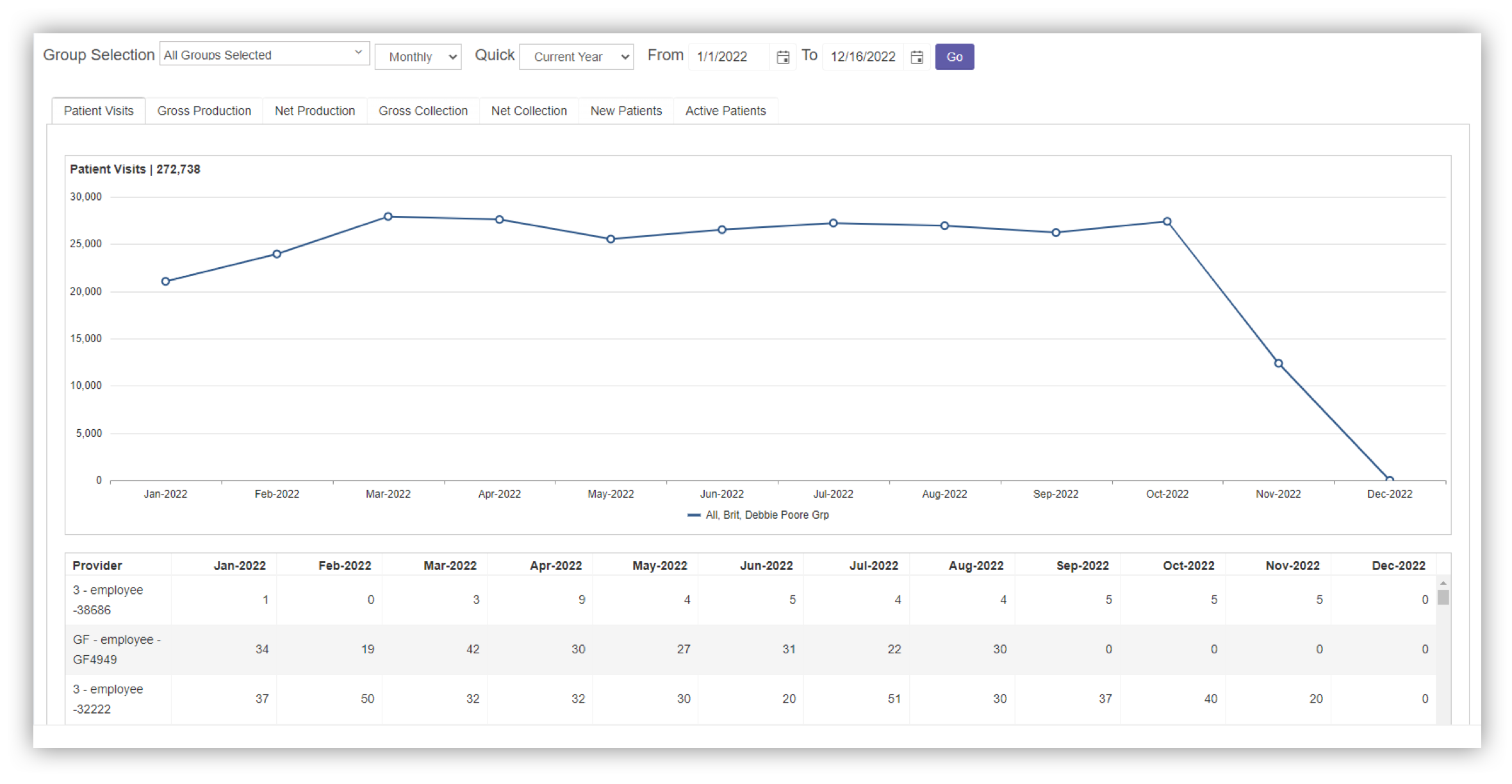This screenshot has width=1512, height=784.
Task: Select the Net Production tab
Action: click(x=315, y=111)
